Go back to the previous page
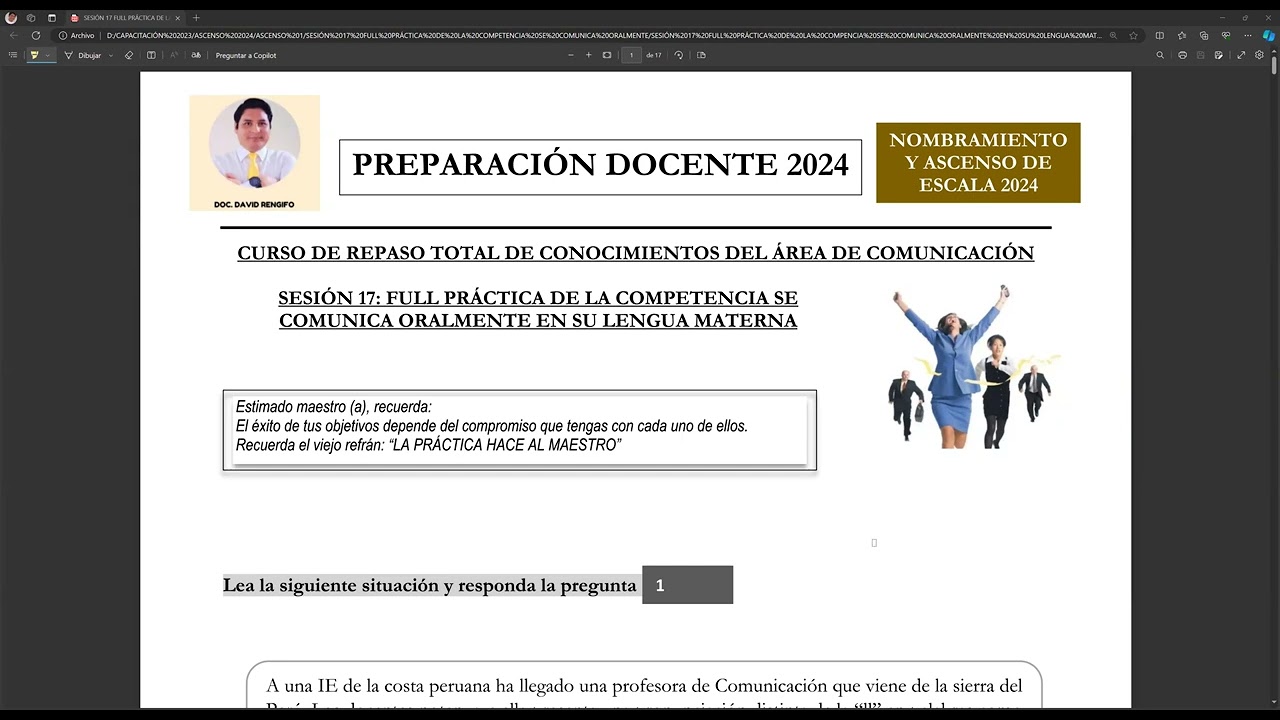Image resolution: width=1280 pixels, height=720 pixels. (14, 35)
